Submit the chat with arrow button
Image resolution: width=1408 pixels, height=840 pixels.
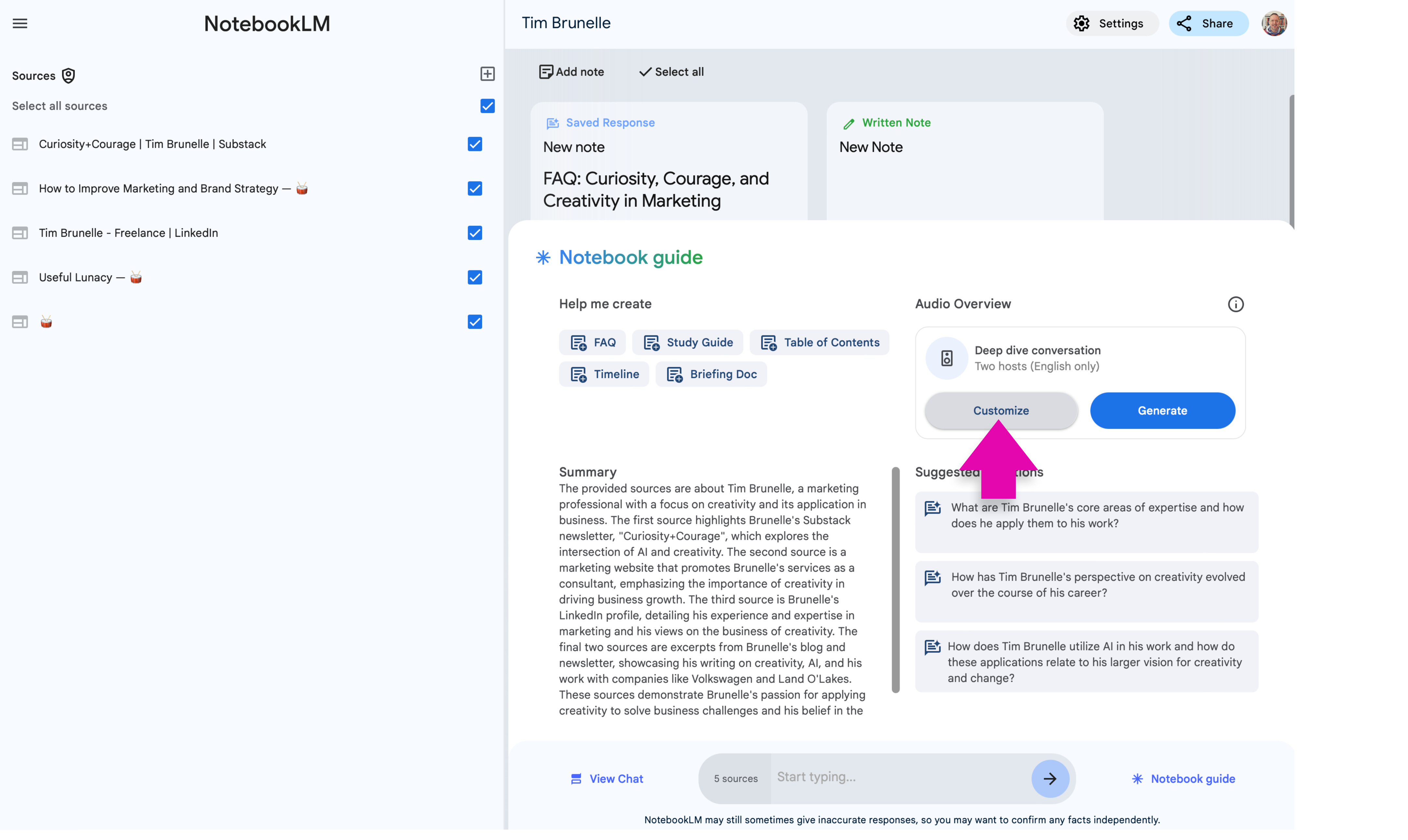[1050, 779]
